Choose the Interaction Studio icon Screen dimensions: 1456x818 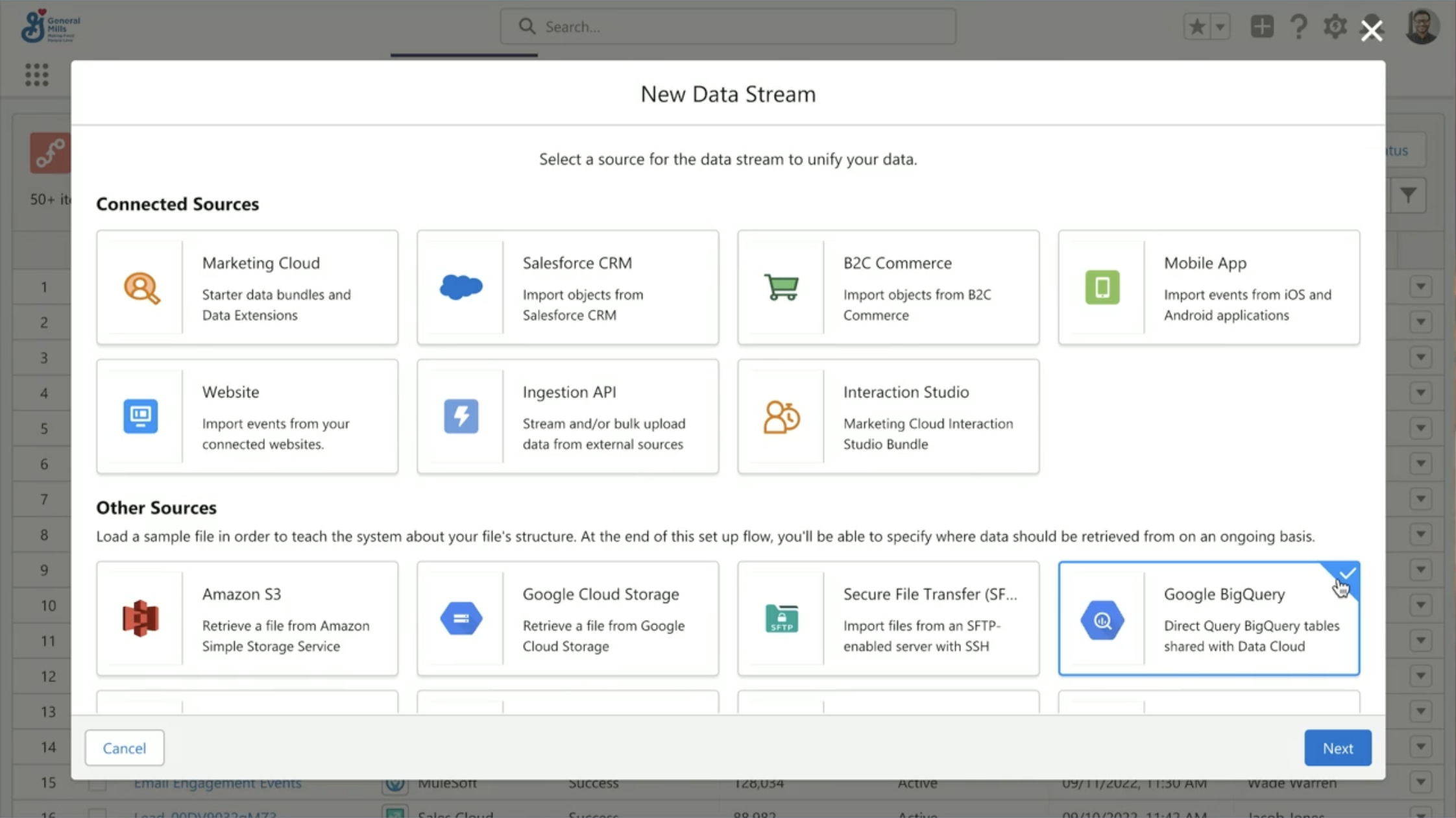781,416
